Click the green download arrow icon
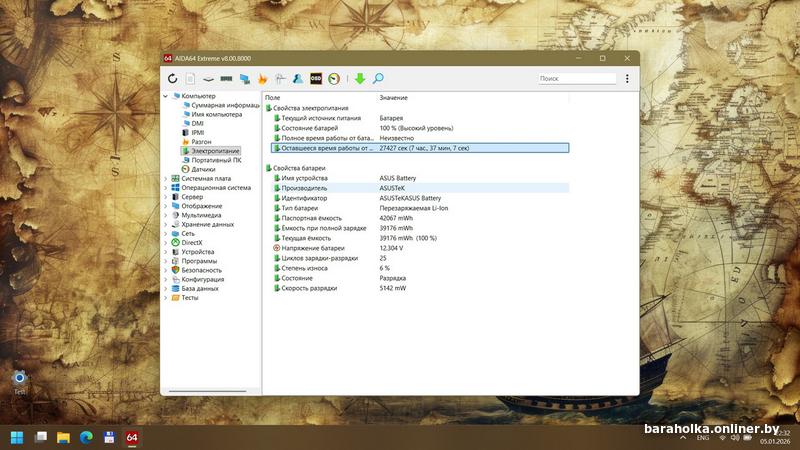800x450 pixels. click(x=360, y=78)
